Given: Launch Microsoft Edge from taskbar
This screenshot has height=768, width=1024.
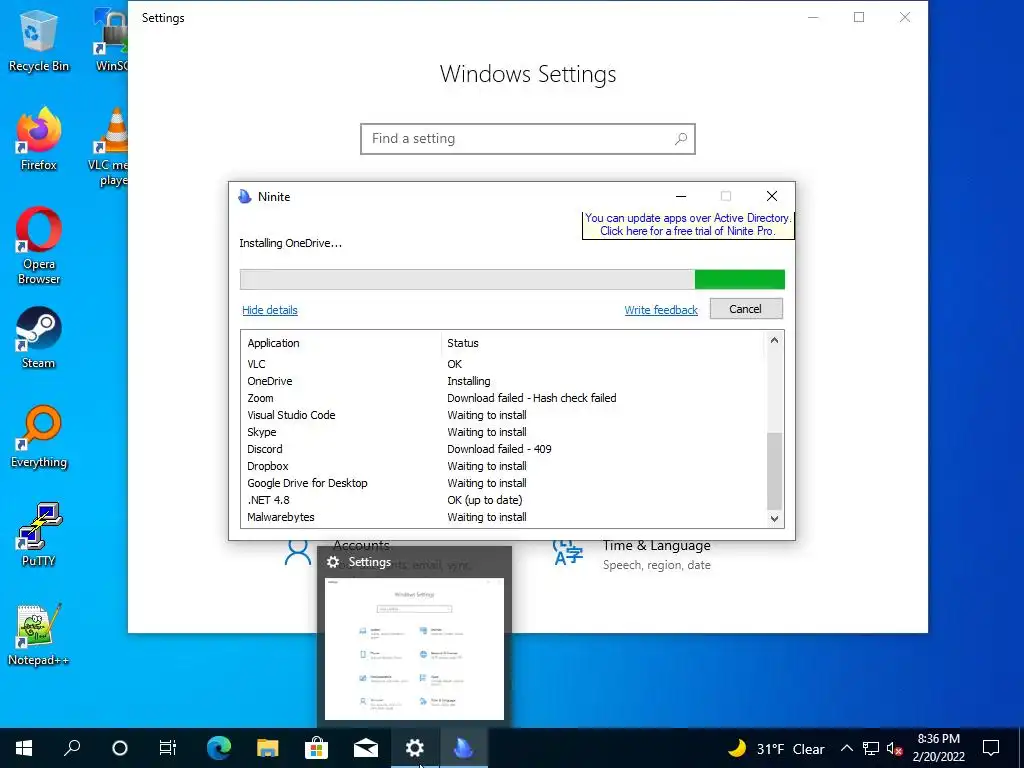Looking at the screenshot, I should 219,748.
